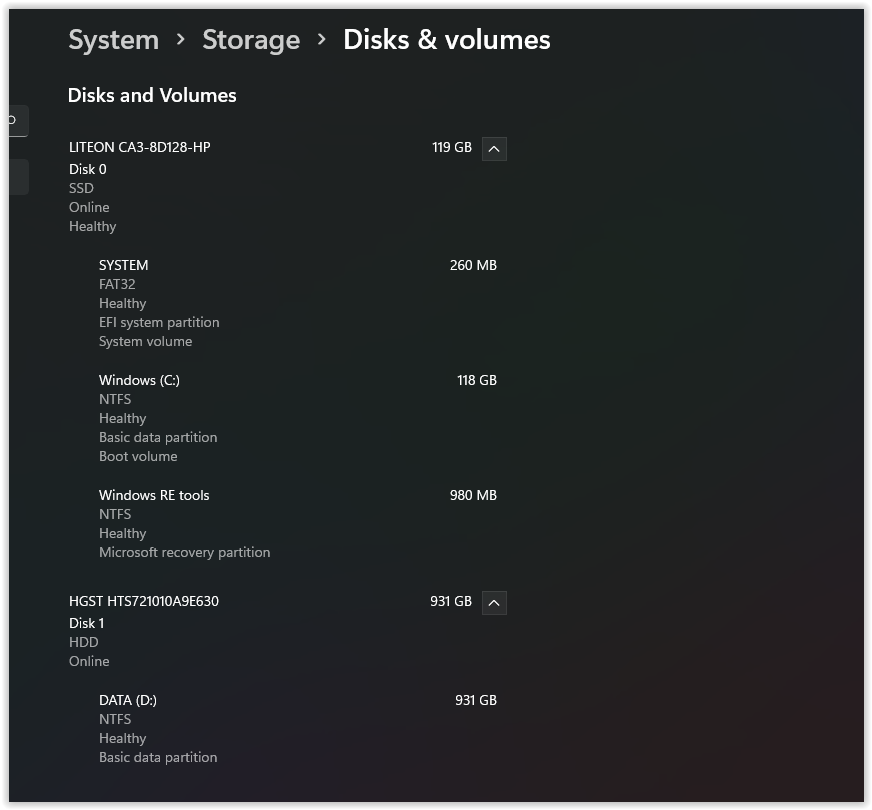Click the FAT32 file system label
Viewport: 872px width, 810px height.
(117, 284)
